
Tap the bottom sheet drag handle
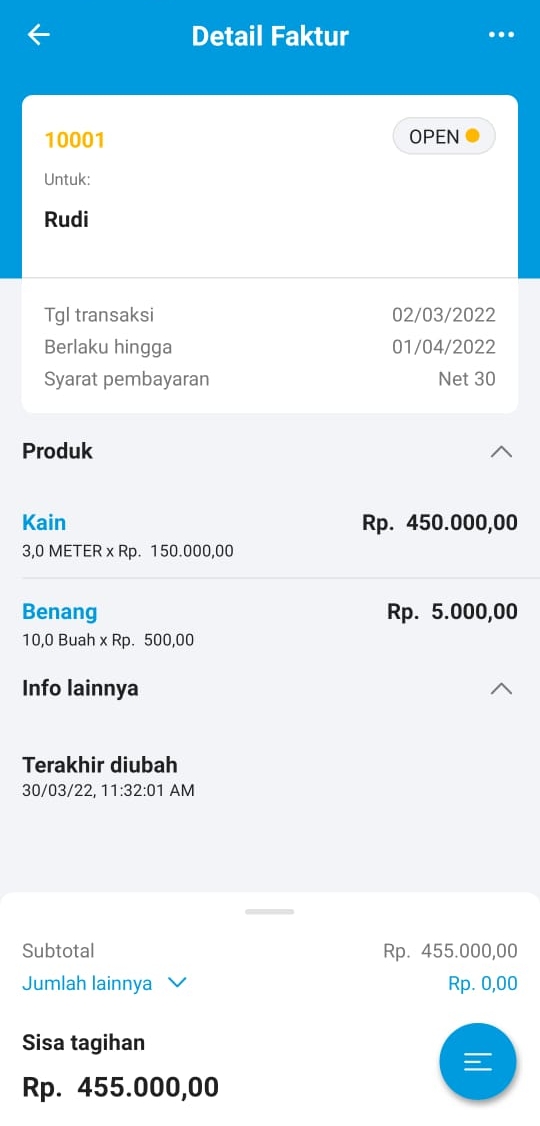point(269,912)
